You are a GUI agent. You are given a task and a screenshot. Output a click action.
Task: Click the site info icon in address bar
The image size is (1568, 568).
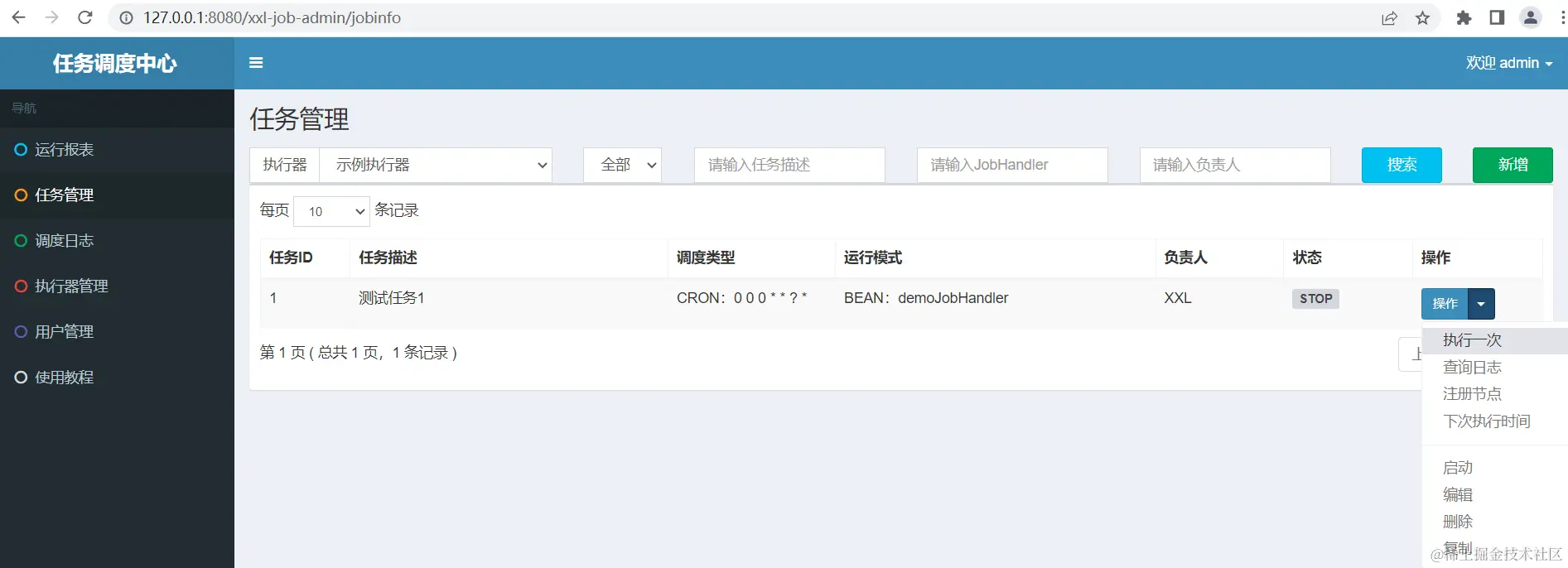tap(126, 17)
